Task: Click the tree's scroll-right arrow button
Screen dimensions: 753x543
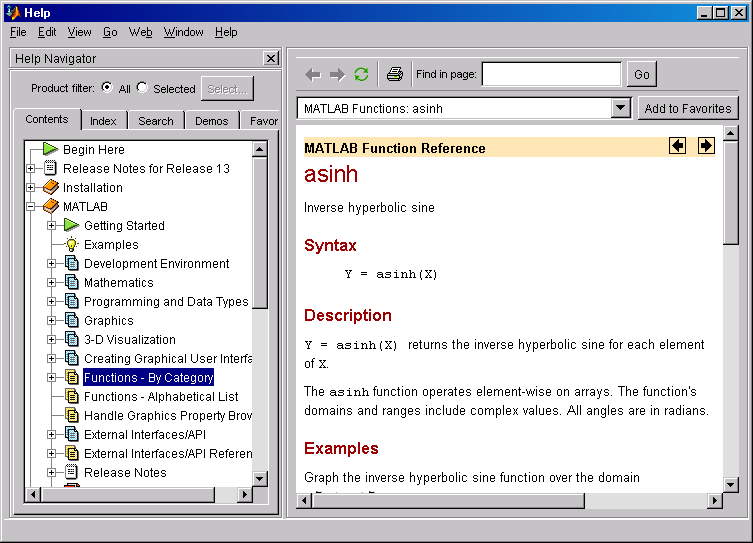Action: [245, 494]
